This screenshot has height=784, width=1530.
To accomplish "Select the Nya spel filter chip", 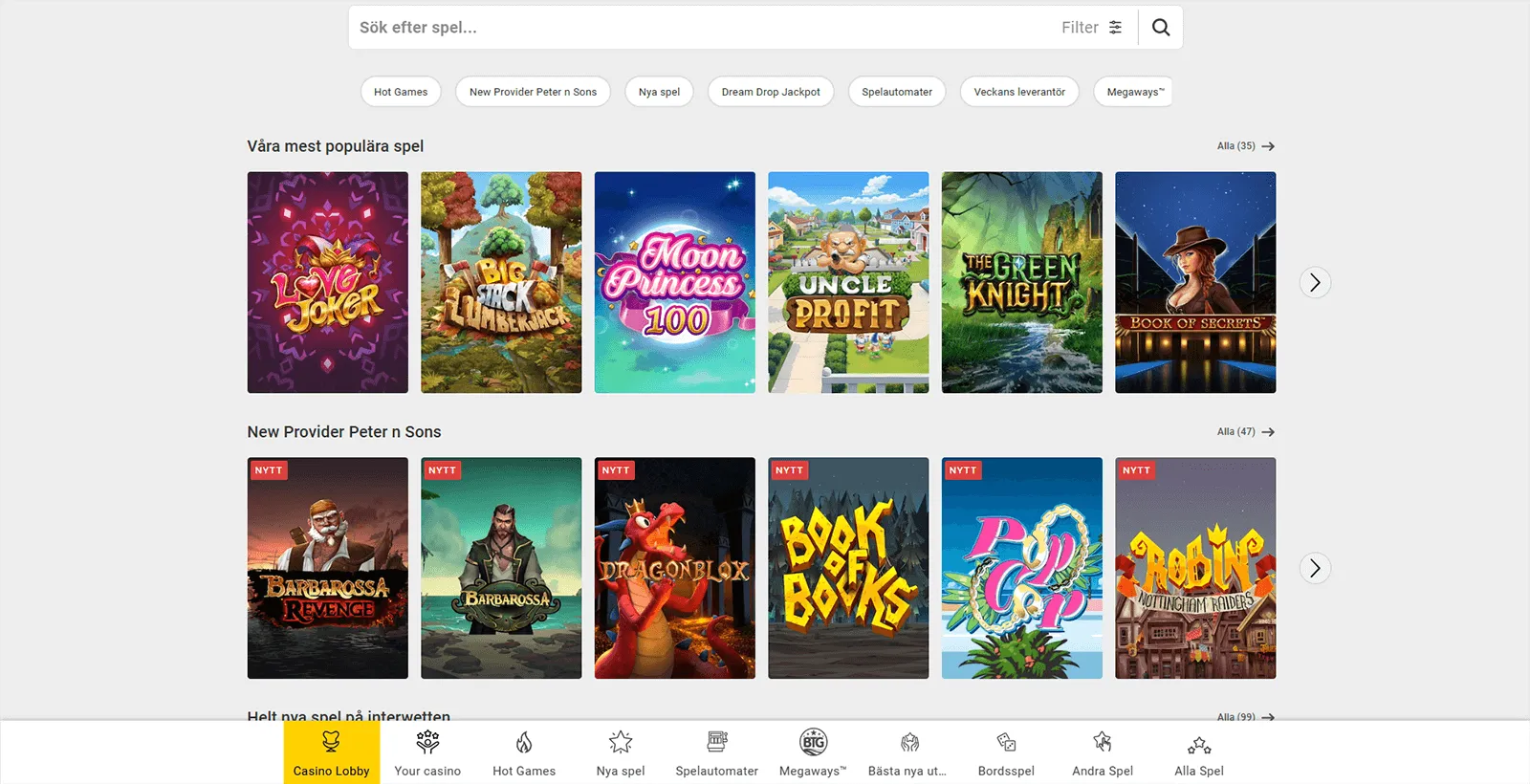I will point(659,92).
